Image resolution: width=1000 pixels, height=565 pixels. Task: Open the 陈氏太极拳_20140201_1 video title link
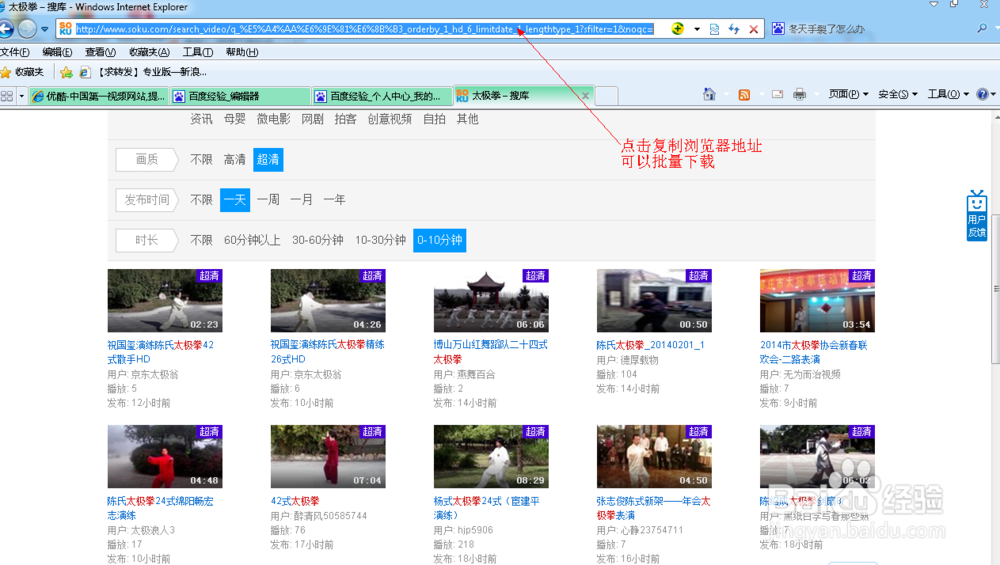click(x=650, y=345)
